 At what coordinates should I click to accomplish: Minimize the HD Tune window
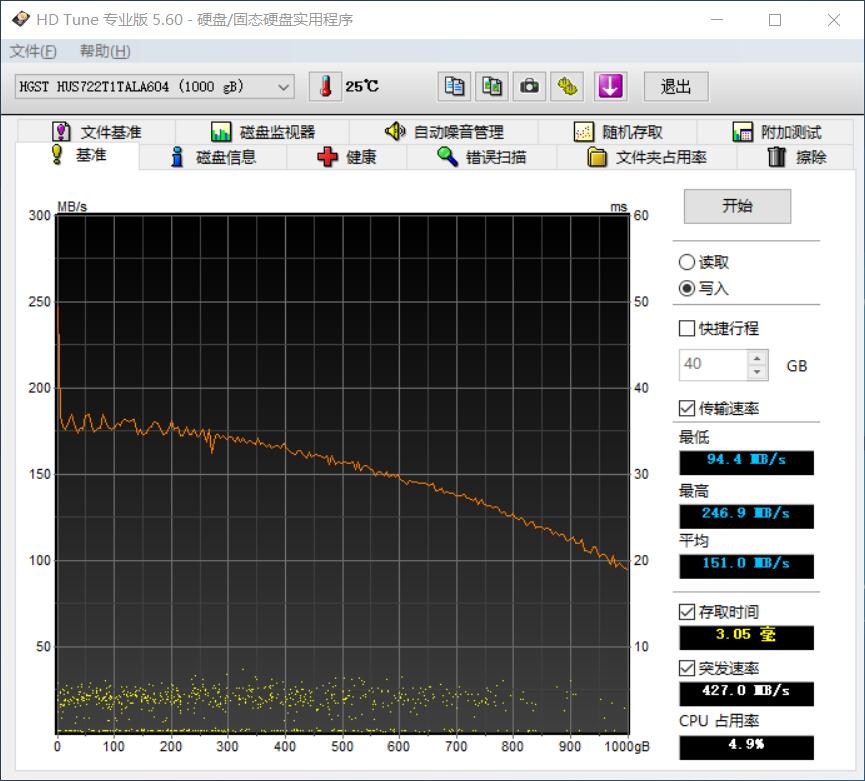click(x=717, y=20)
